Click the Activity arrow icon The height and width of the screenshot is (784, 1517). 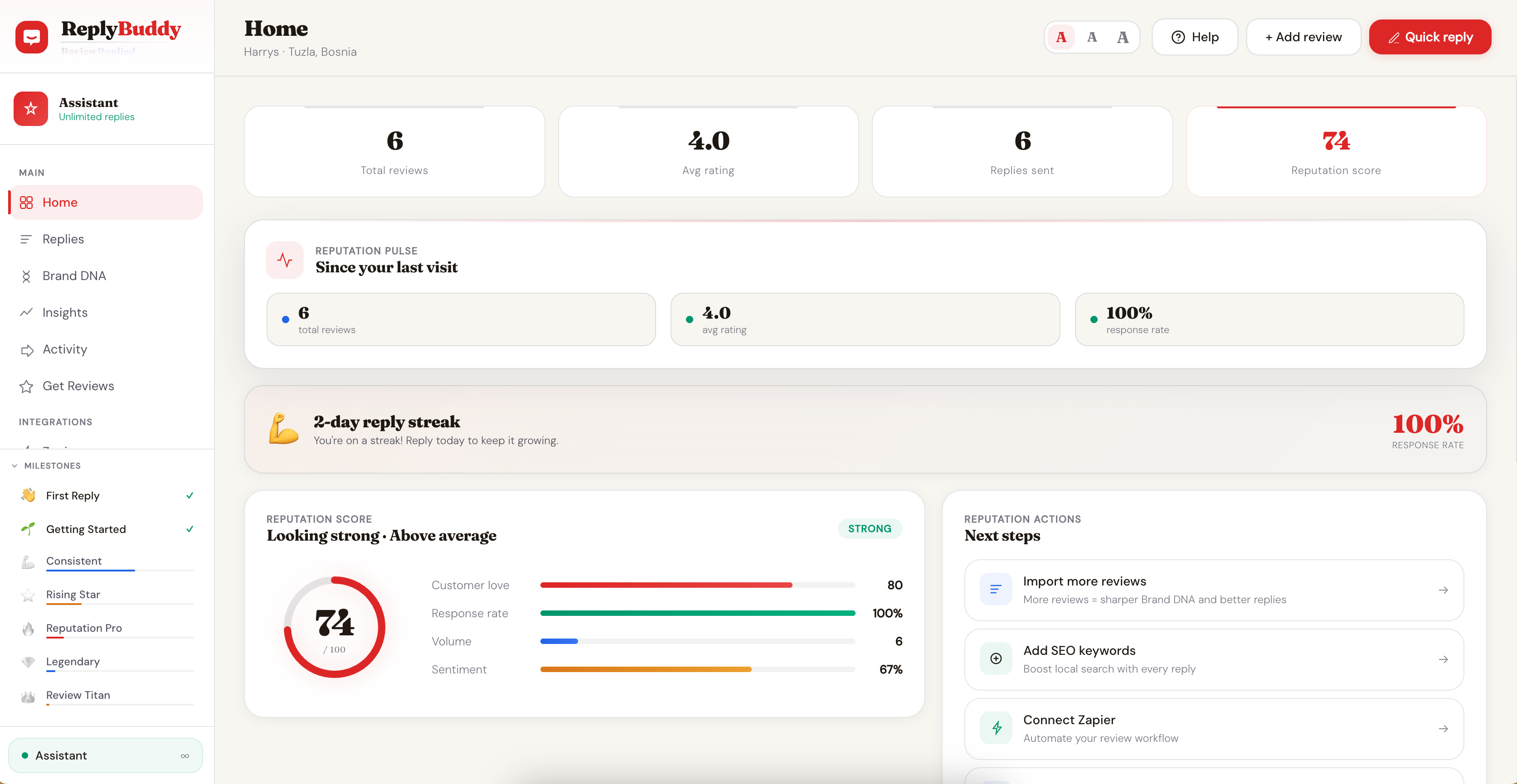click(26, 350)
